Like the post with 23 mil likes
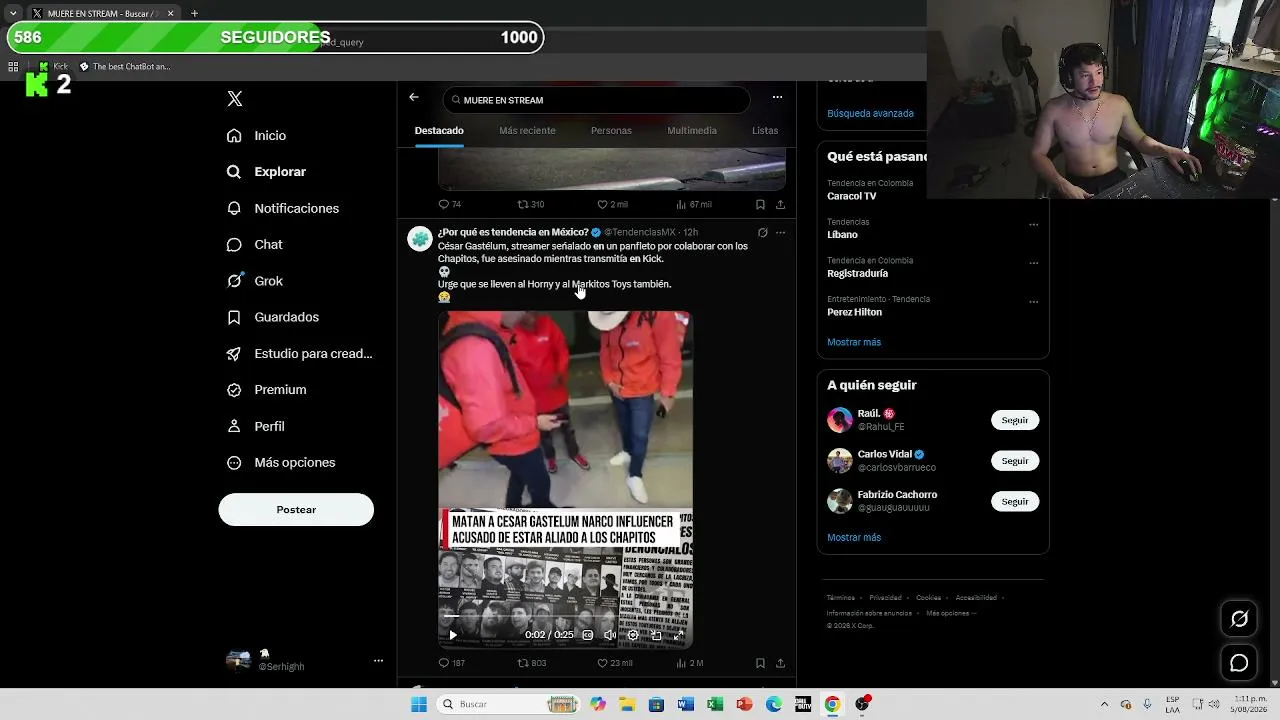 pyautogui.click(x=615, y=663)
